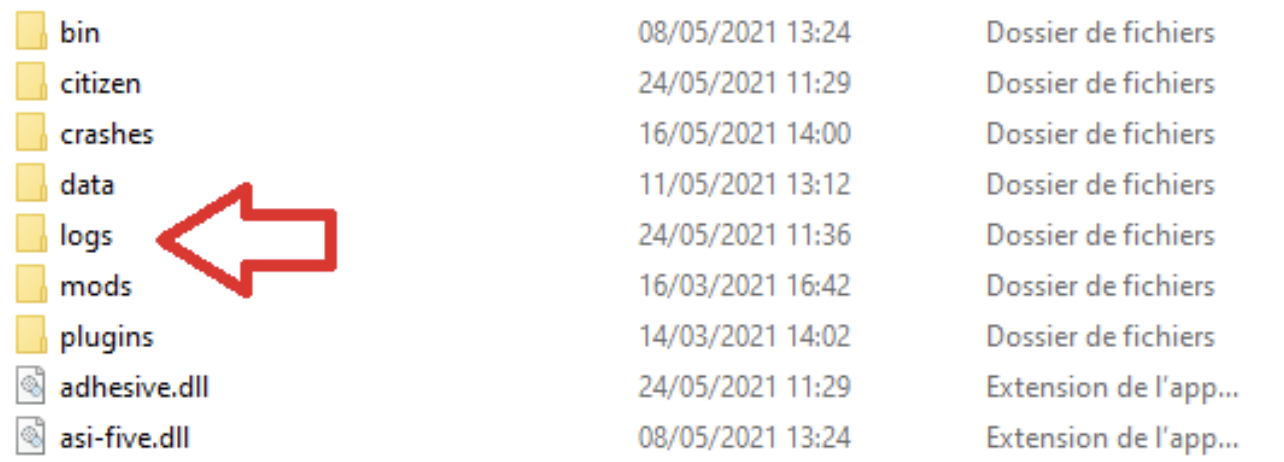Image resolution: width=1284 pixels, height=462 pixels.
Task: Click the bin row's Dossier de fichiers type
Action: pos(1100,32)
